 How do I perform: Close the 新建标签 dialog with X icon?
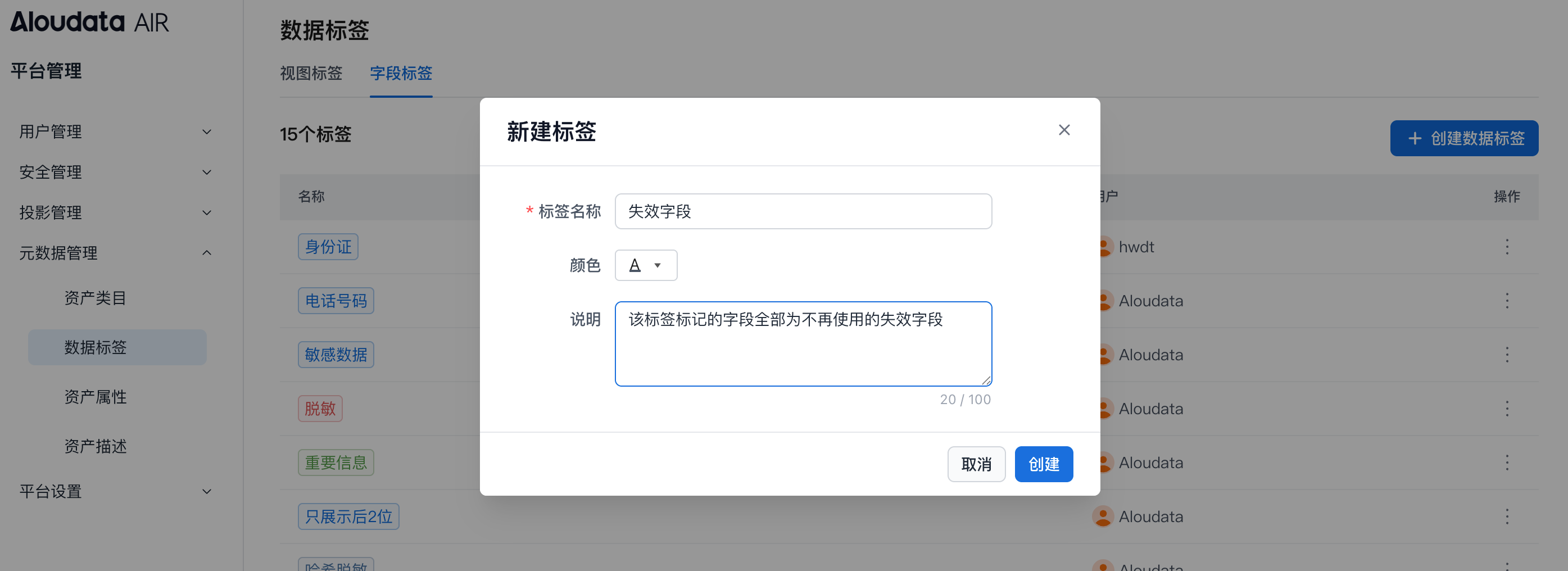[x=1063, y=130]
